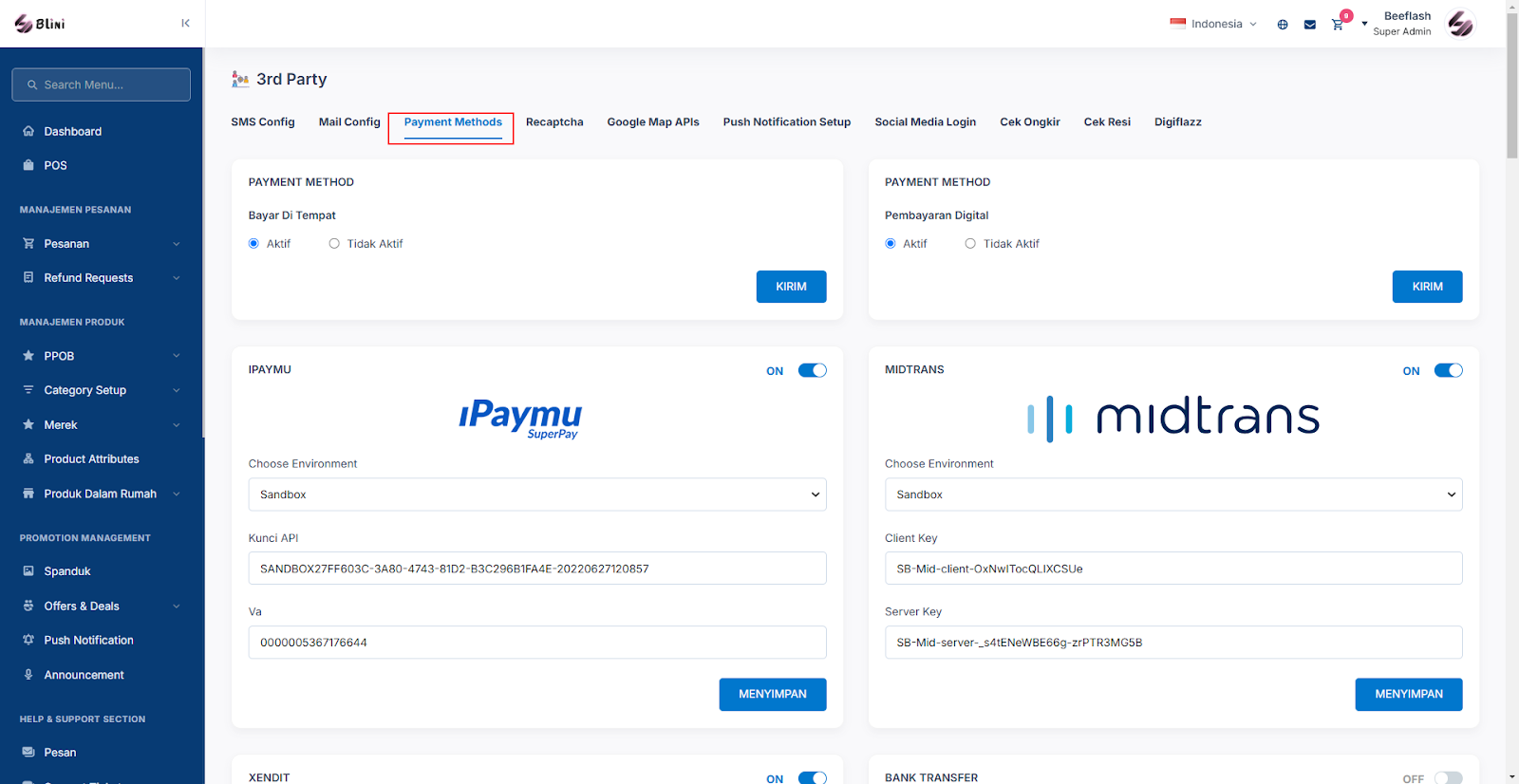This screenshot has width=1519, height=784.
Task: Click the iPaymu Va field
Action: 537,643
